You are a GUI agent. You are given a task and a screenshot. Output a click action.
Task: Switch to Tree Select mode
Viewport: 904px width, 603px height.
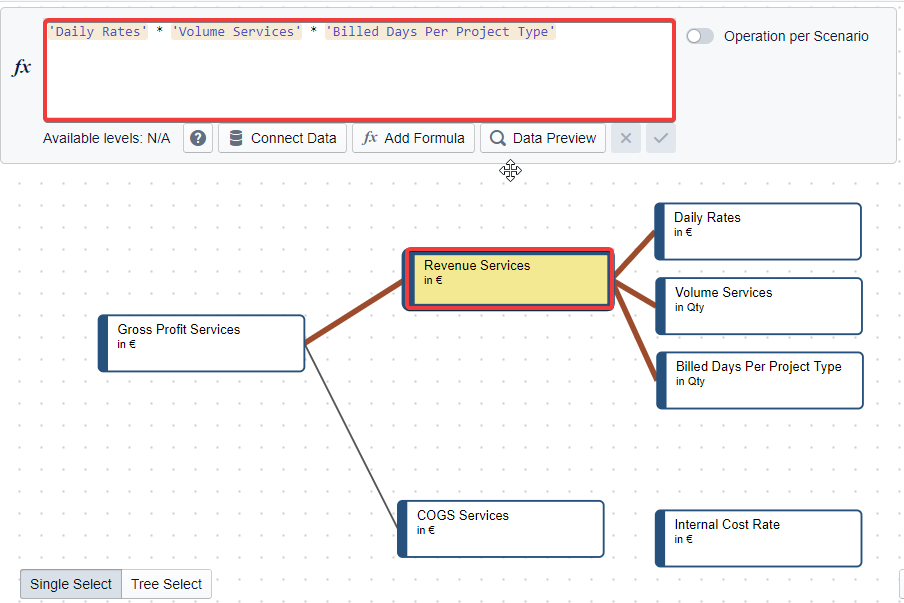[166, 584]
